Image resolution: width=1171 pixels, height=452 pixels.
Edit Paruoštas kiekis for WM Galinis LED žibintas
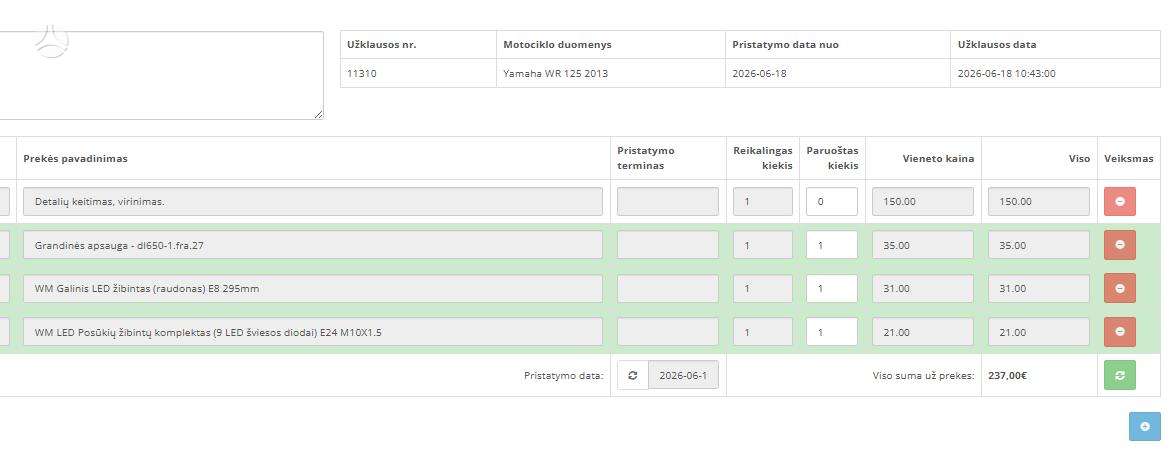coord(832,288)
